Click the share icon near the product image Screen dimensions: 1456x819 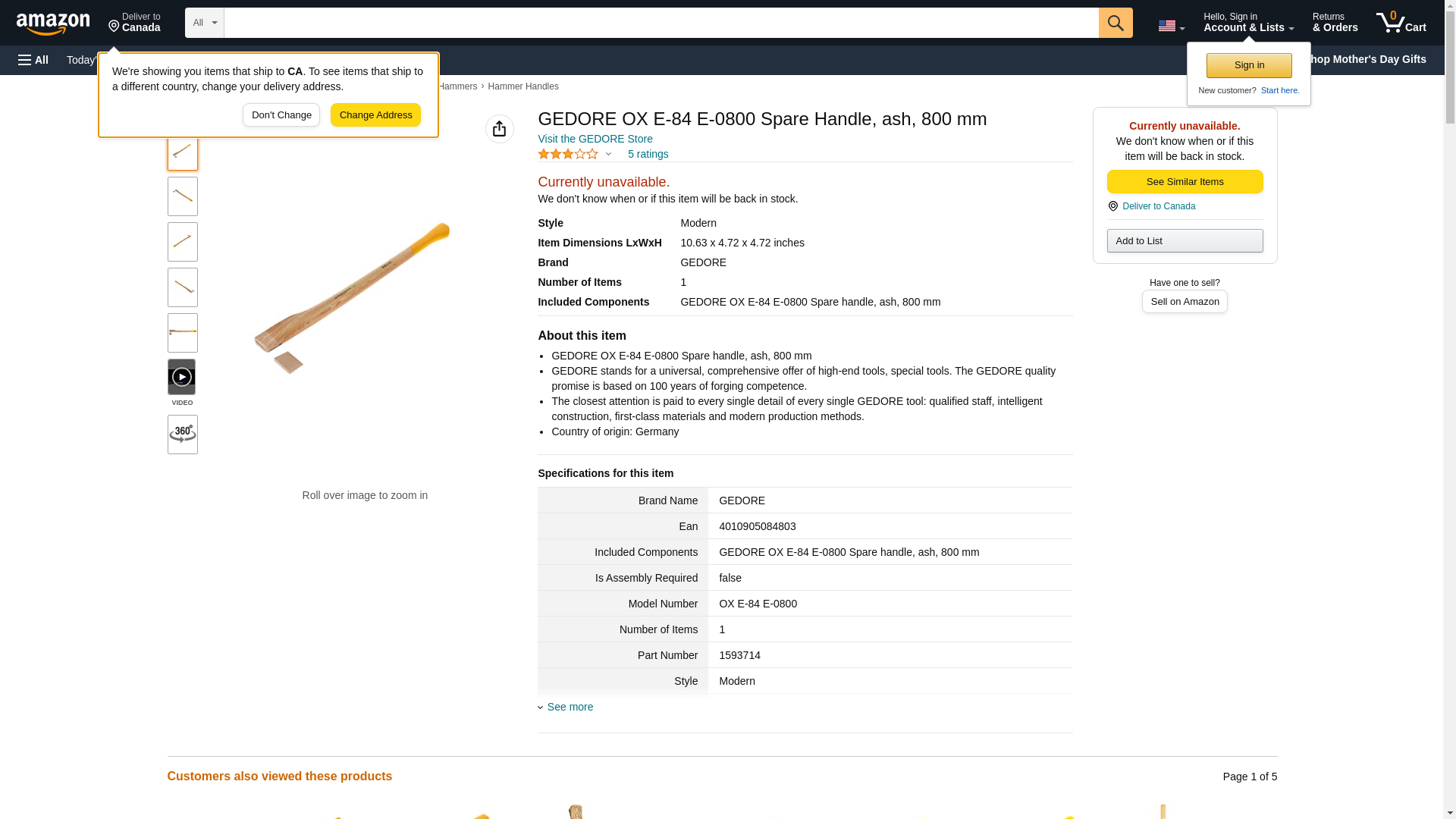click(x=499, y=129)
